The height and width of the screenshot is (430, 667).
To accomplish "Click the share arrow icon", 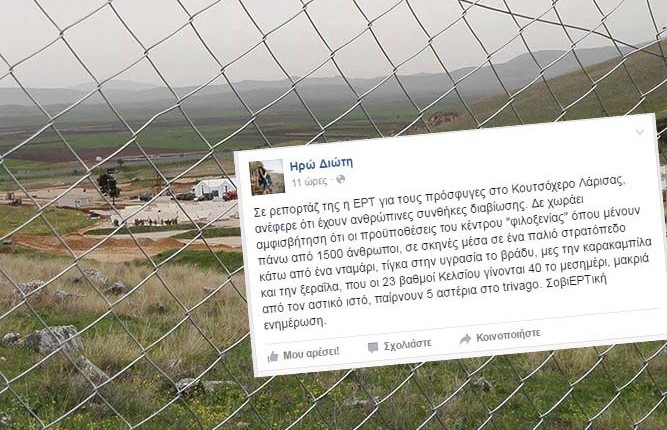I will pos(465,339).
